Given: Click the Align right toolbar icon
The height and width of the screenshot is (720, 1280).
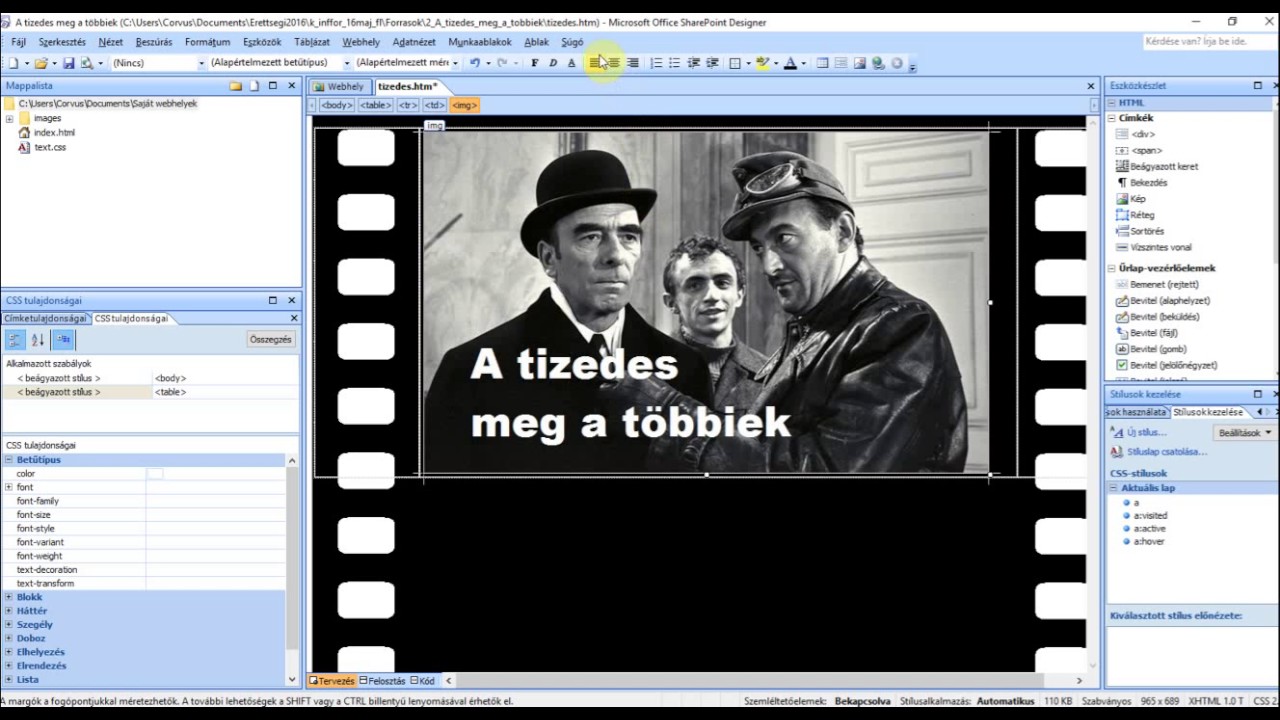Looking at the screenshot, I should [x=633, y=63].
